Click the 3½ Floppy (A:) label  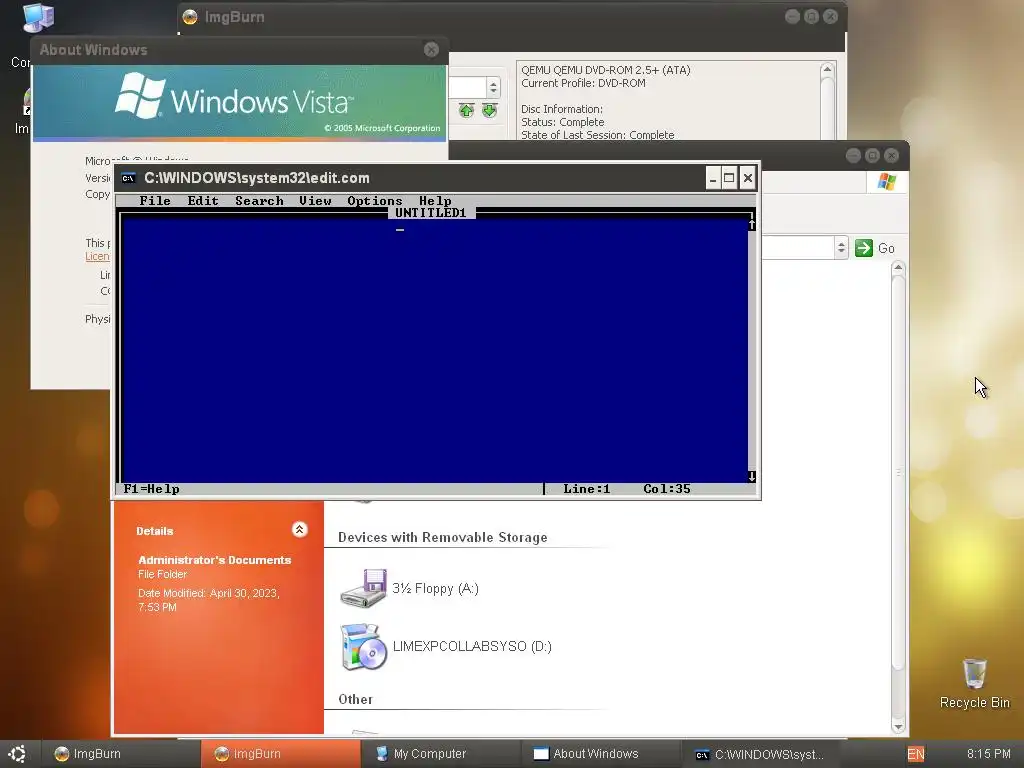click(435, 588)
